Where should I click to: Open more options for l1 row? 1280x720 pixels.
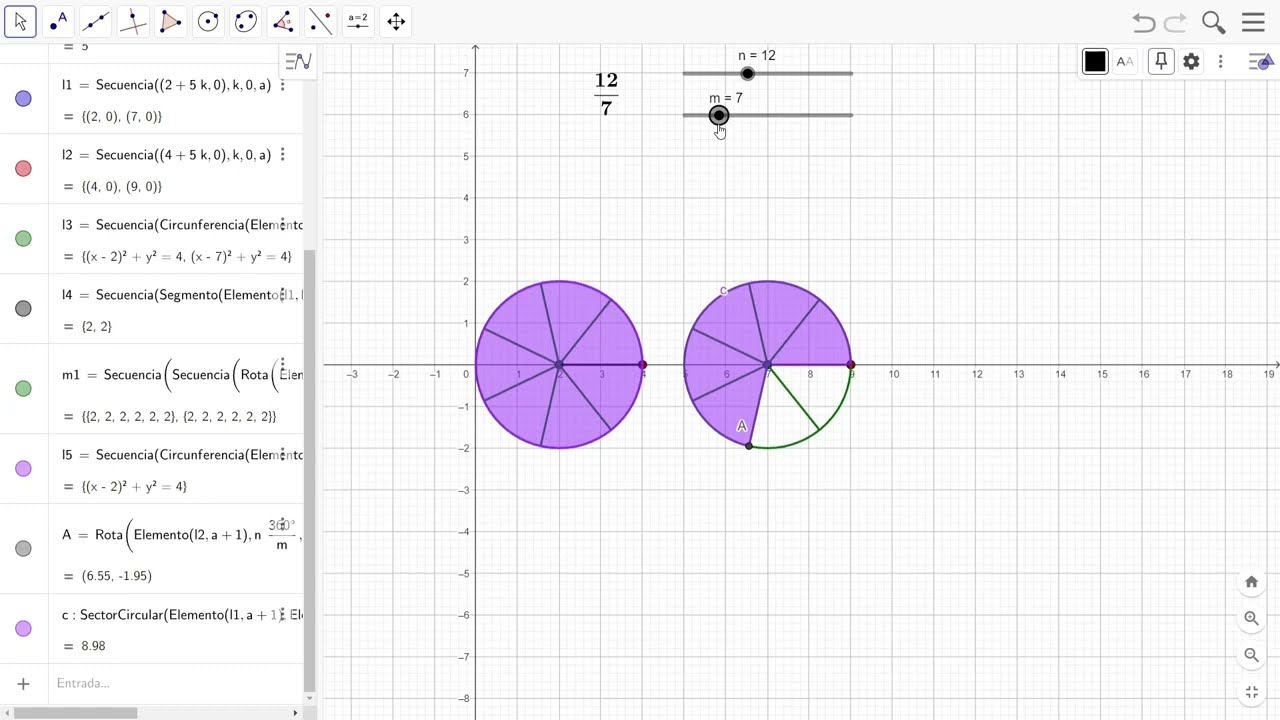[283, 85]
